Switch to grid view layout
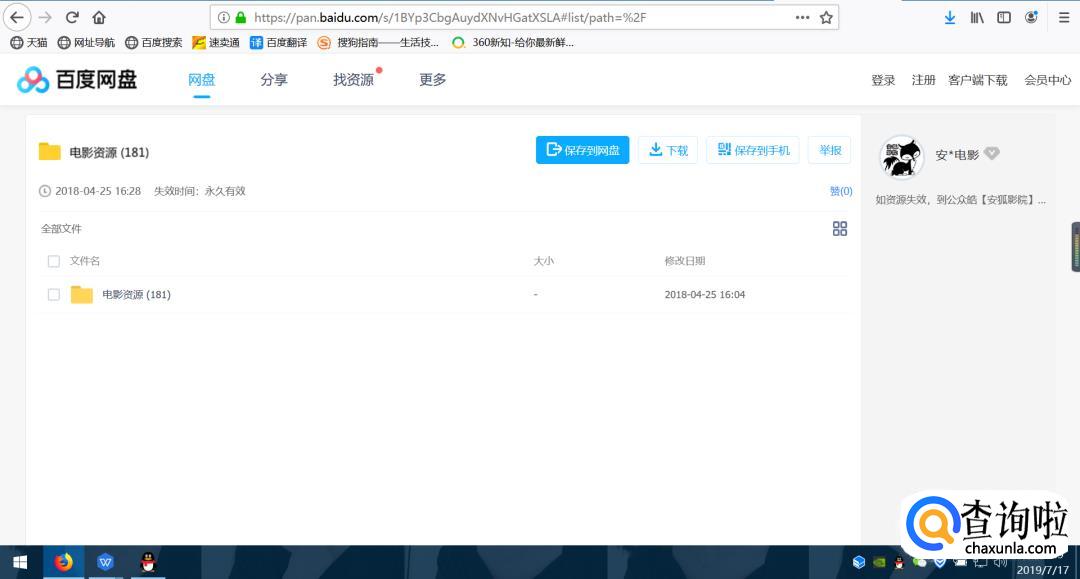The image size is (1080, 579). [x=840, y=229]
